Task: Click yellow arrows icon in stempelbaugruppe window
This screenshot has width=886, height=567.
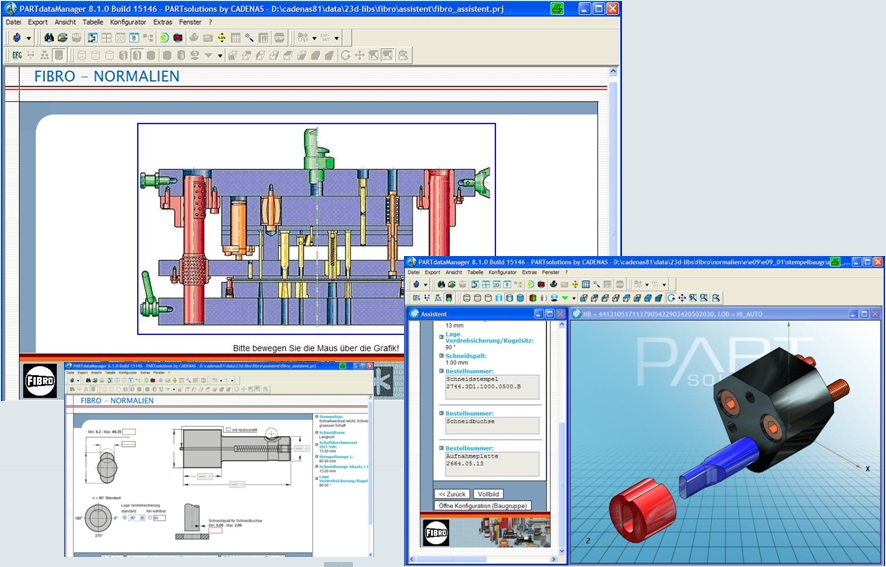Action: [575, 284]
